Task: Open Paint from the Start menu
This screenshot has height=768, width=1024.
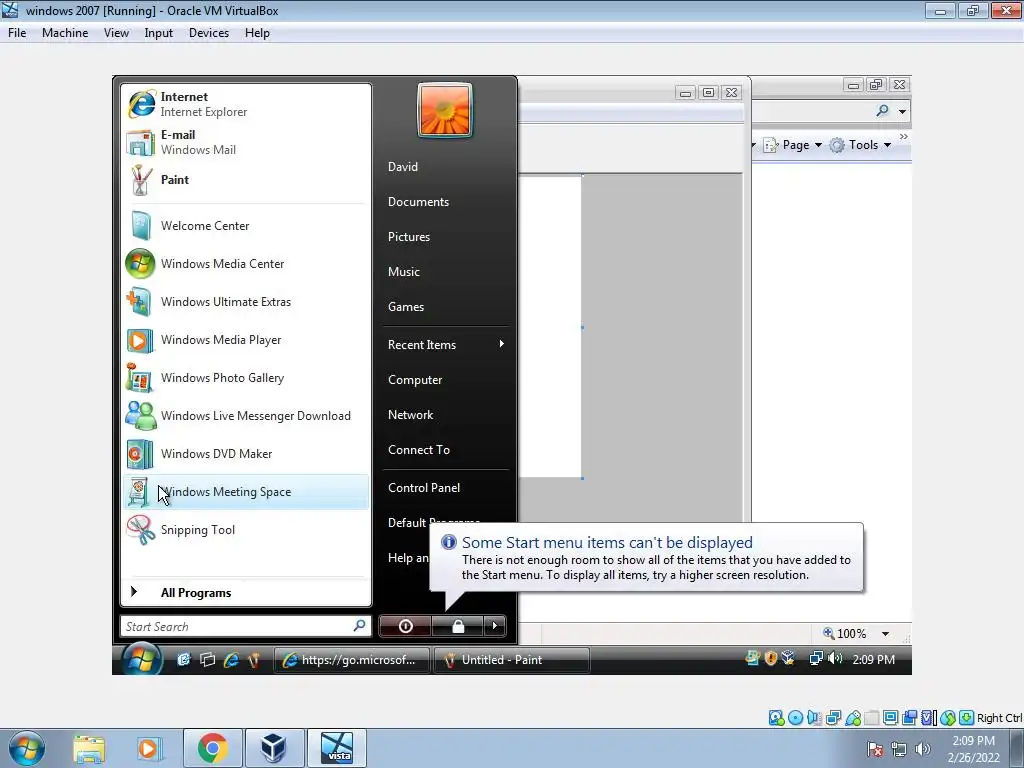Action: point(246,180)
